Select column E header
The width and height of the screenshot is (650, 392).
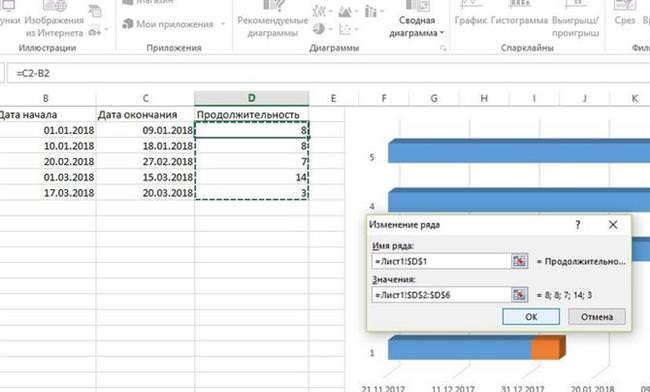pyautogui.click(x=333, y=98)
